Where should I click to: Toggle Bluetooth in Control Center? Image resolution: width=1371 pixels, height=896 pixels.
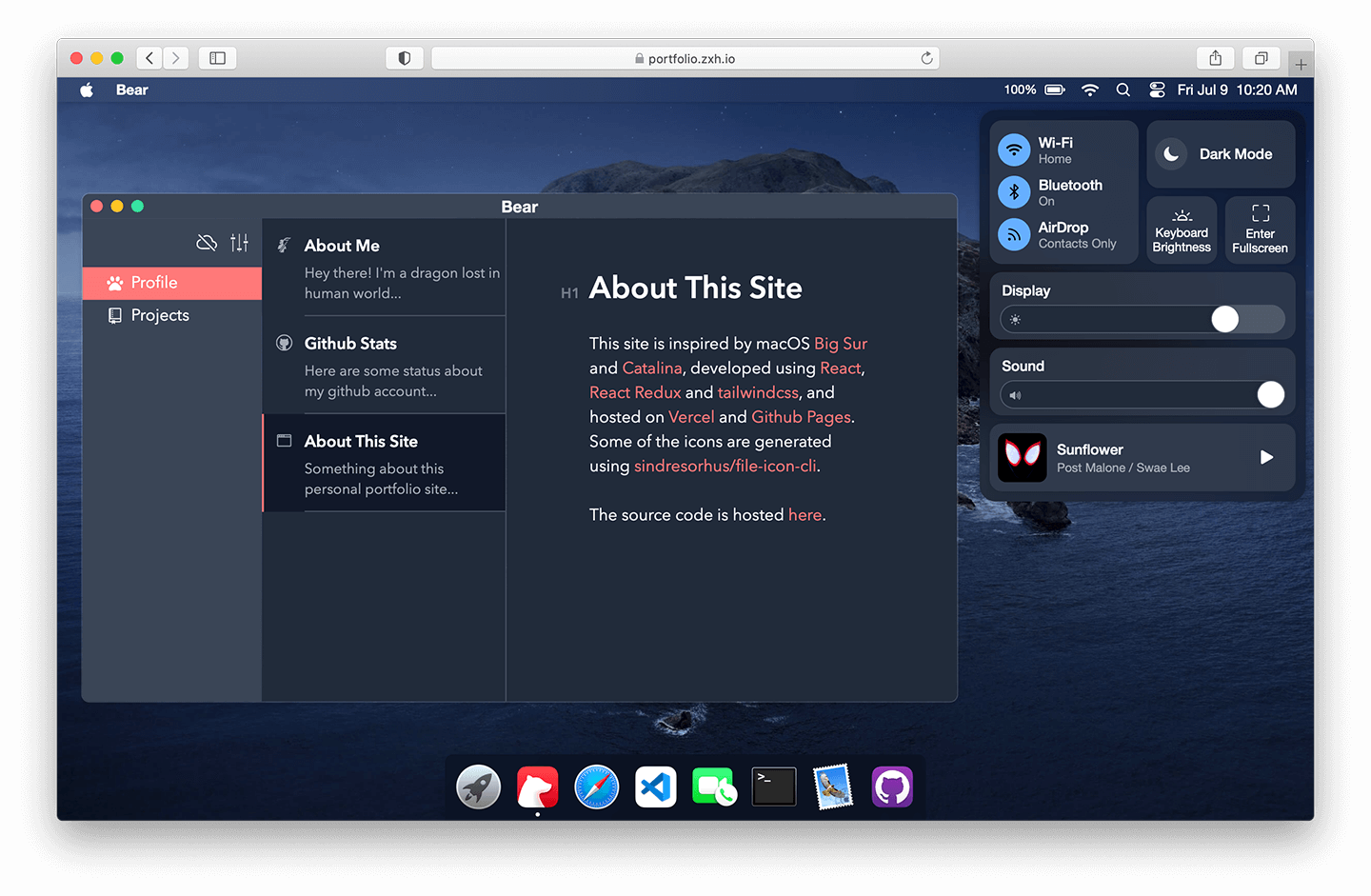point(1014,192)
